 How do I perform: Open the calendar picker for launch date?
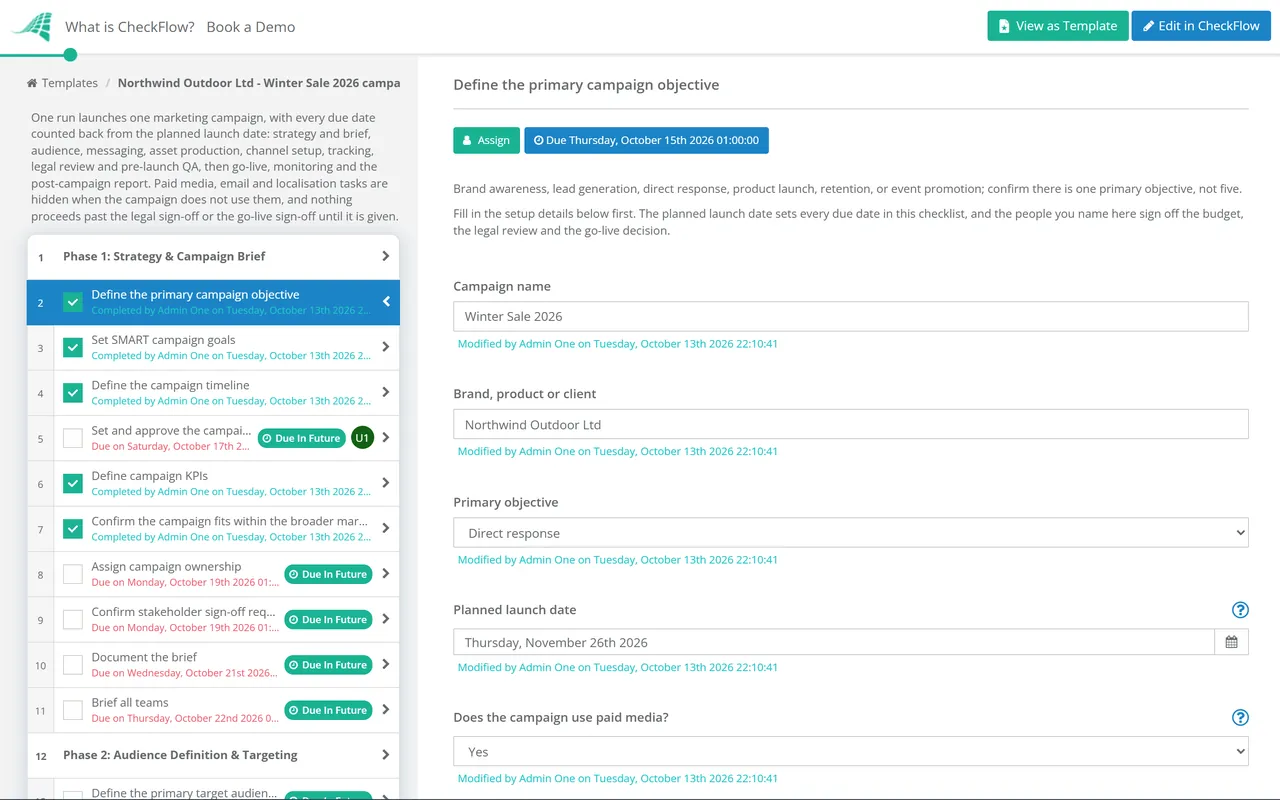point(1231,642)
